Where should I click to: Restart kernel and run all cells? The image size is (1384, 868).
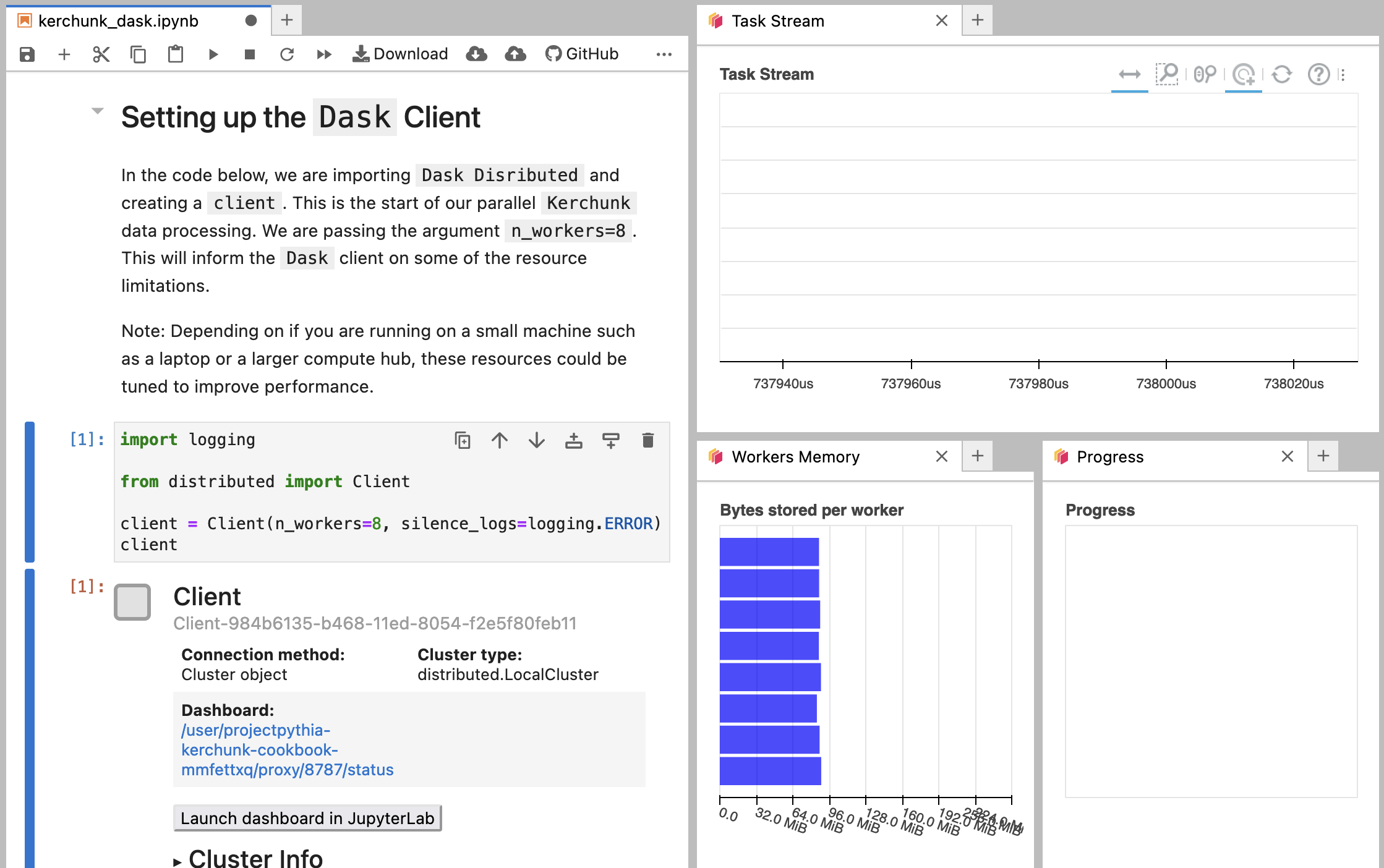323,54
